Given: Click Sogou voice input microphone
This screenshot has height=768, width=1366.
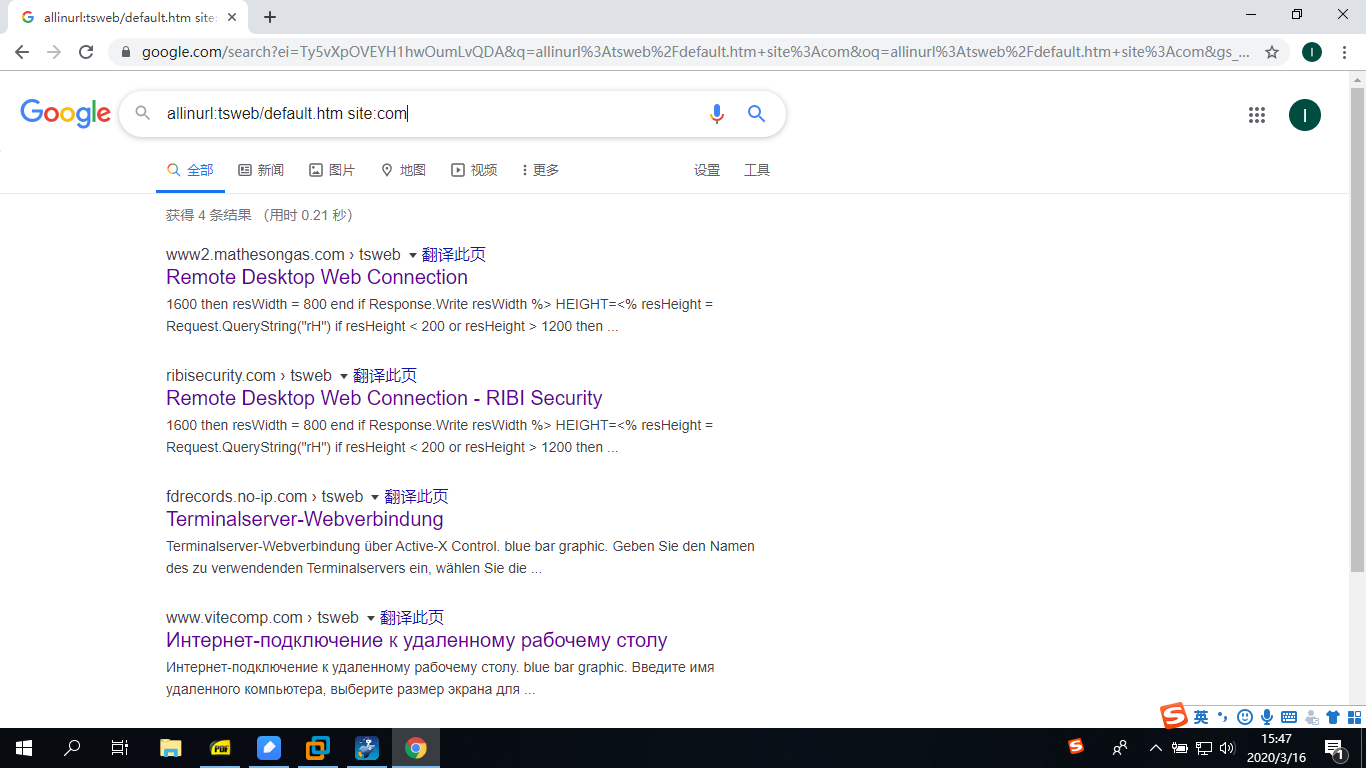Looking at the screenshot, I should click(x=1267, y=717).
